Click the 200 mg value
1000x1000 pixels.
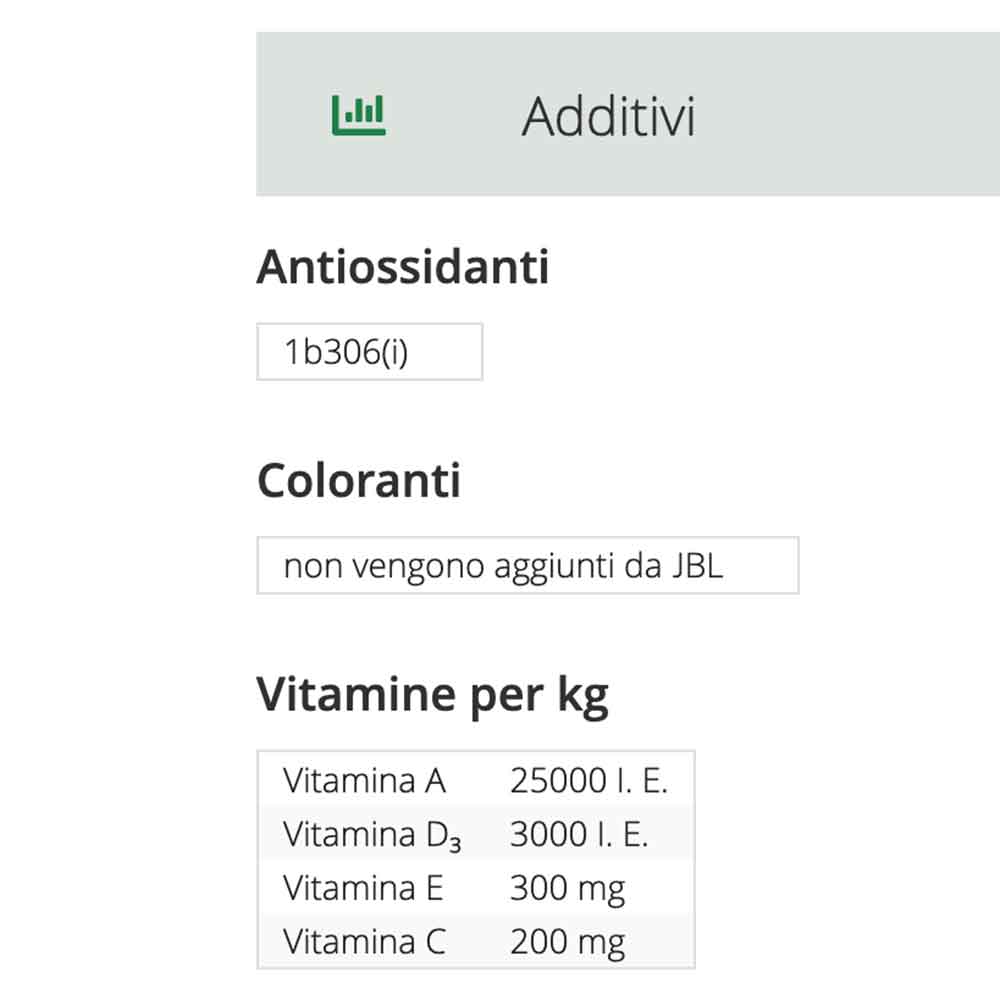click(x=568, y=943)
